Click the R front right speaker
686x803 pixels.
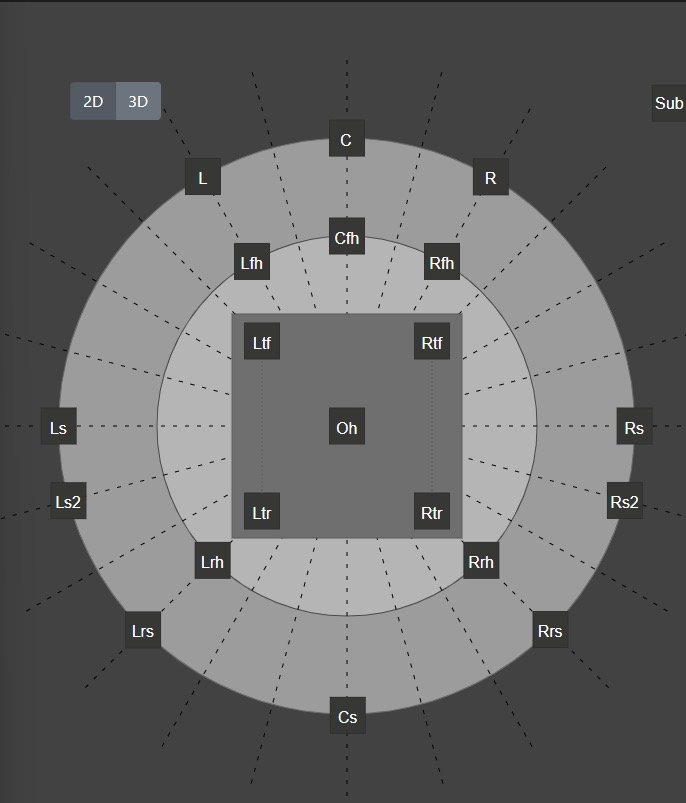click(490, 177)
